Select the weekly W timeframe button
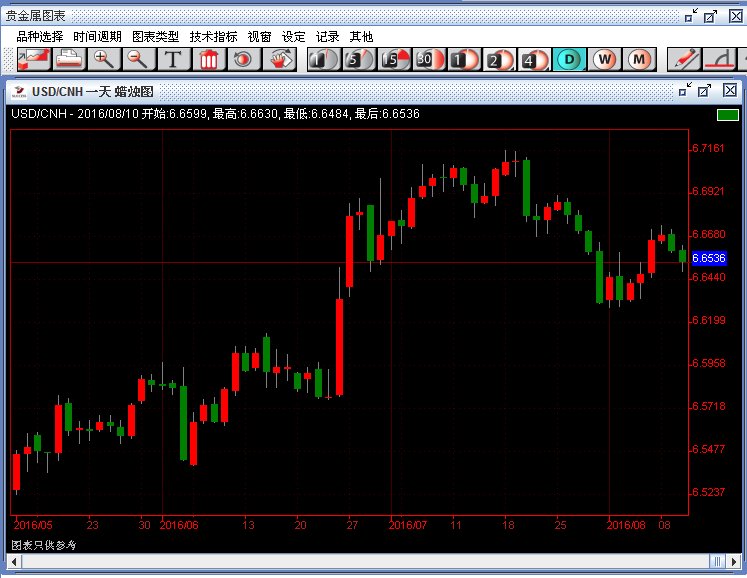The height and width of the screenshot is (578, 747). (x=605, y=60)
